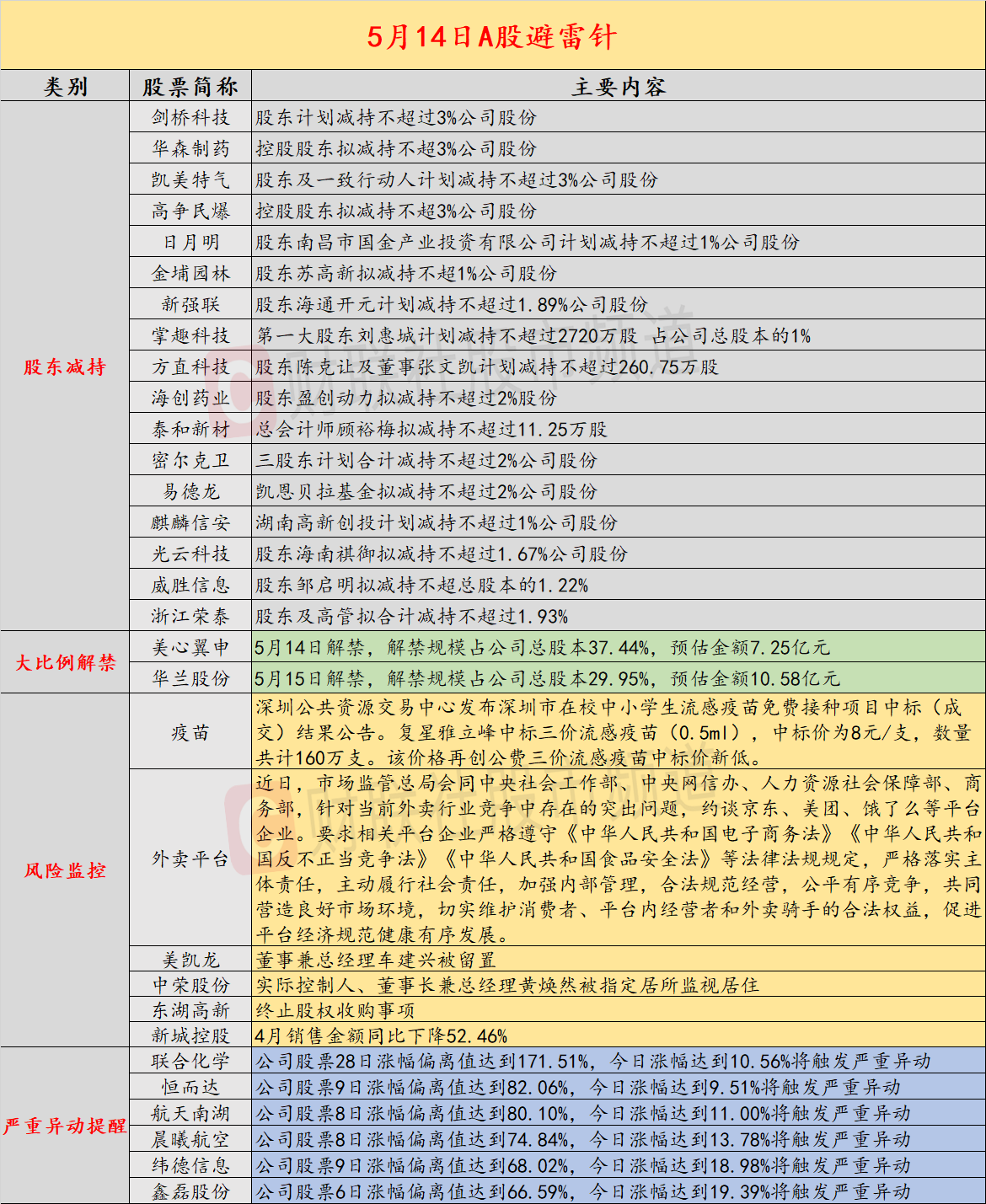Click 股东邹启明拟减持1.22% content cell
This screenshot has height=1204, width=986.
click(619, 585)
